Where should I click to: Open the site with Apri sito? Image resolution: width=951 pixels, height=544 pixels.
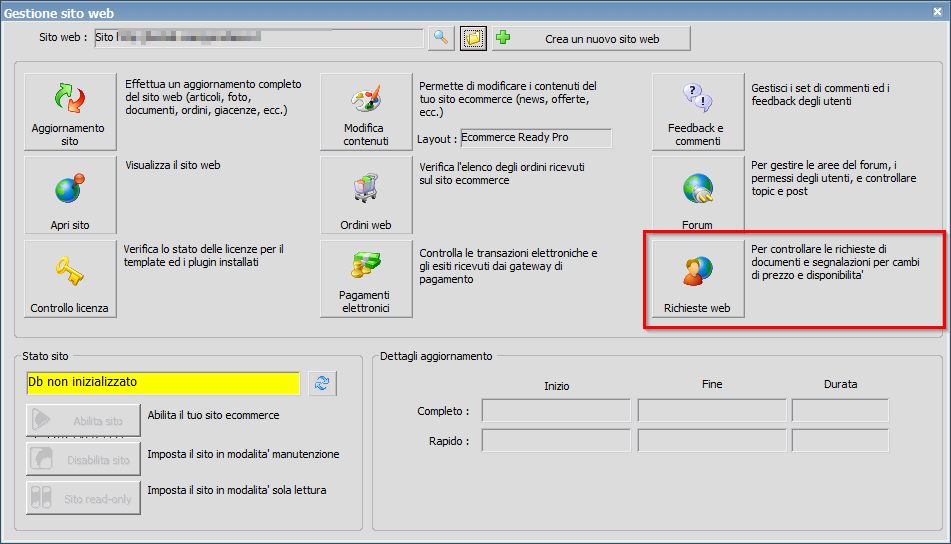[x=70, y=195]
